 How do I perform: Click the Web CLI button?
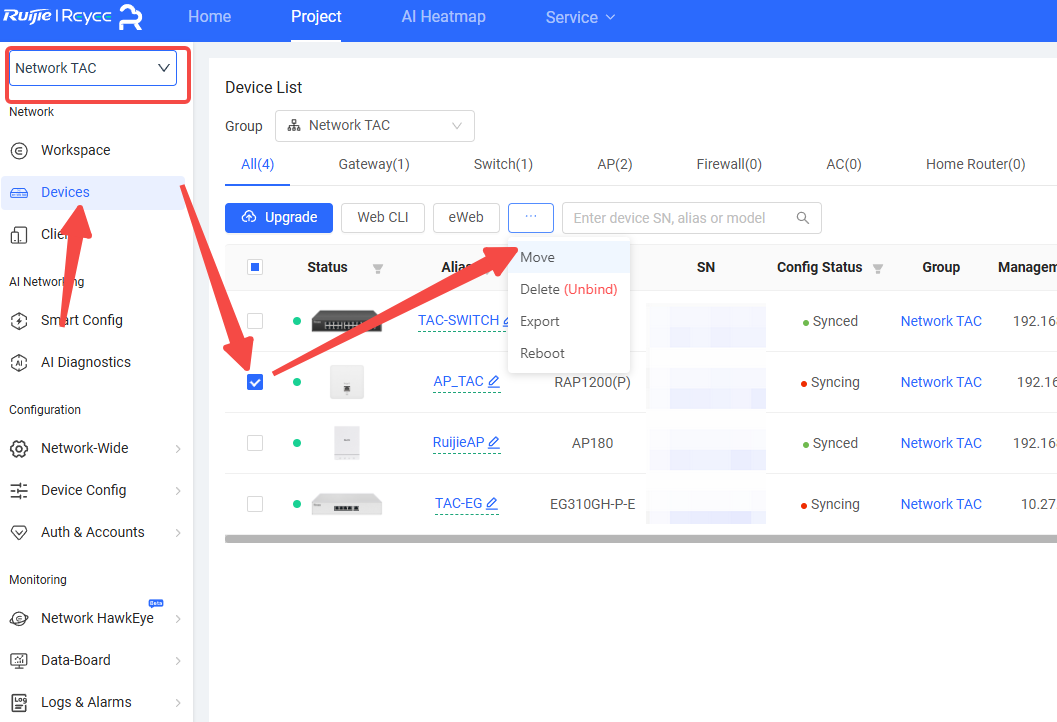(x=383, y=218)
